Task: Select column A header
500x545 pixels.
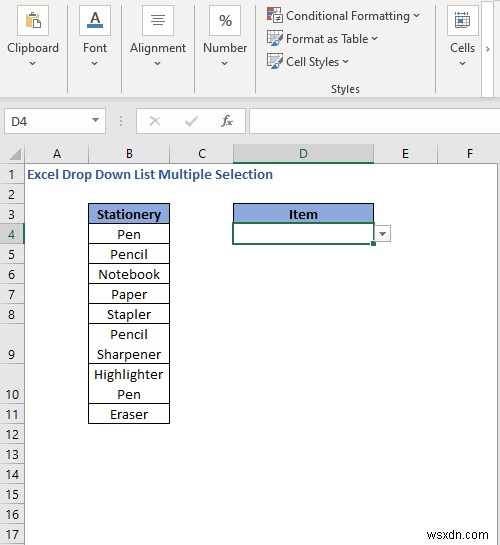Action: pyautogui.click(x=57, y=154)
